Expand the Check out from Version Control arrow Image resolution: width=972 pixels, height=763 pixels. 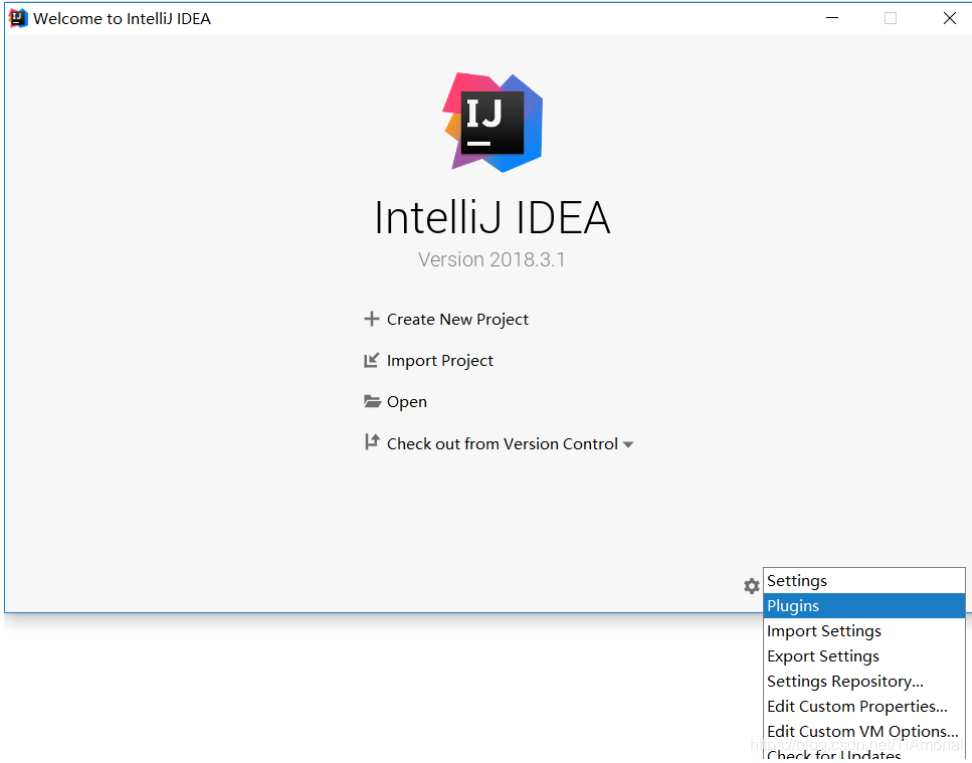click(628, 444)
